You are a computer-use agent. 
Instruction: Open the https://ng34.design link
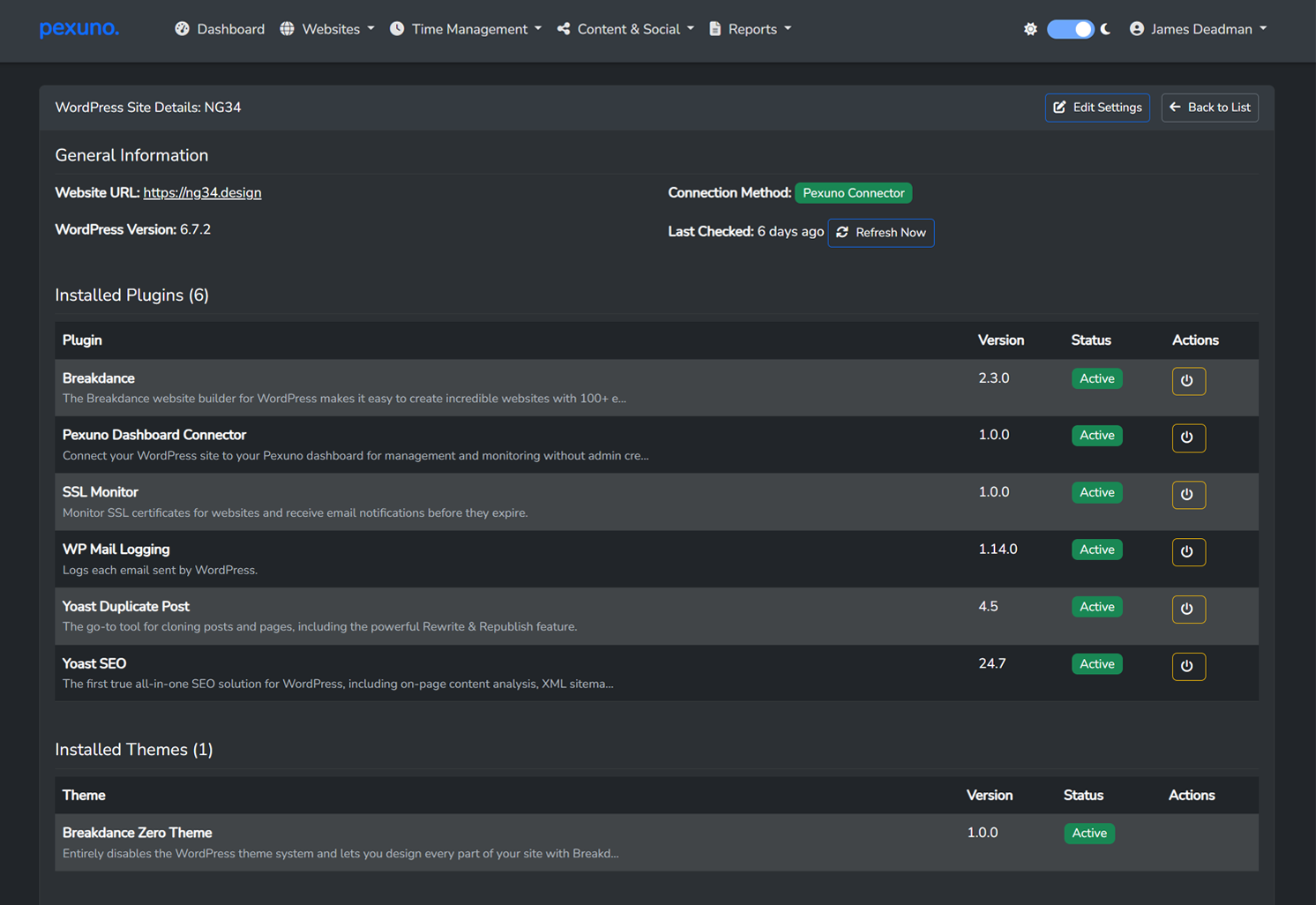(x=202, y=192)
